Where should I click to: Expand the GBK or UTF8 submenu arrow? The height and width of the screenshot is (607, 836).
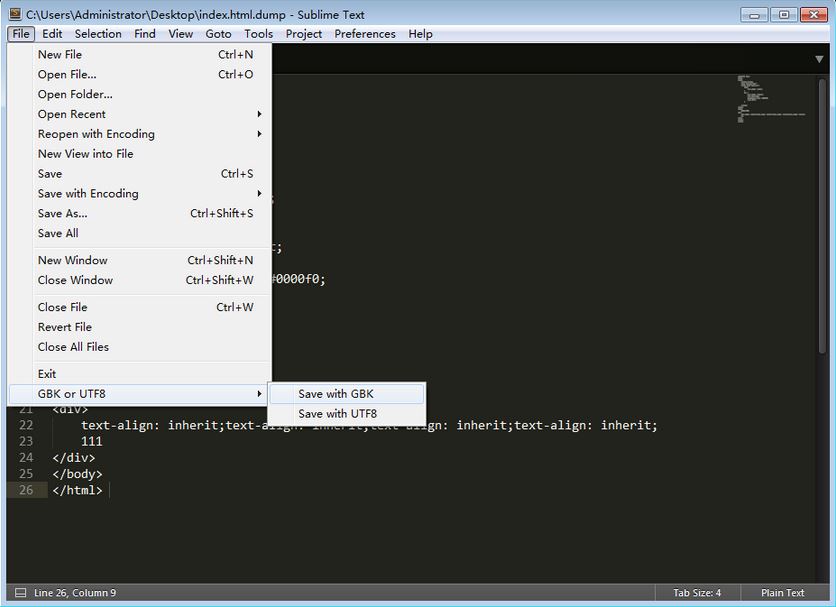tap(259, 394)
